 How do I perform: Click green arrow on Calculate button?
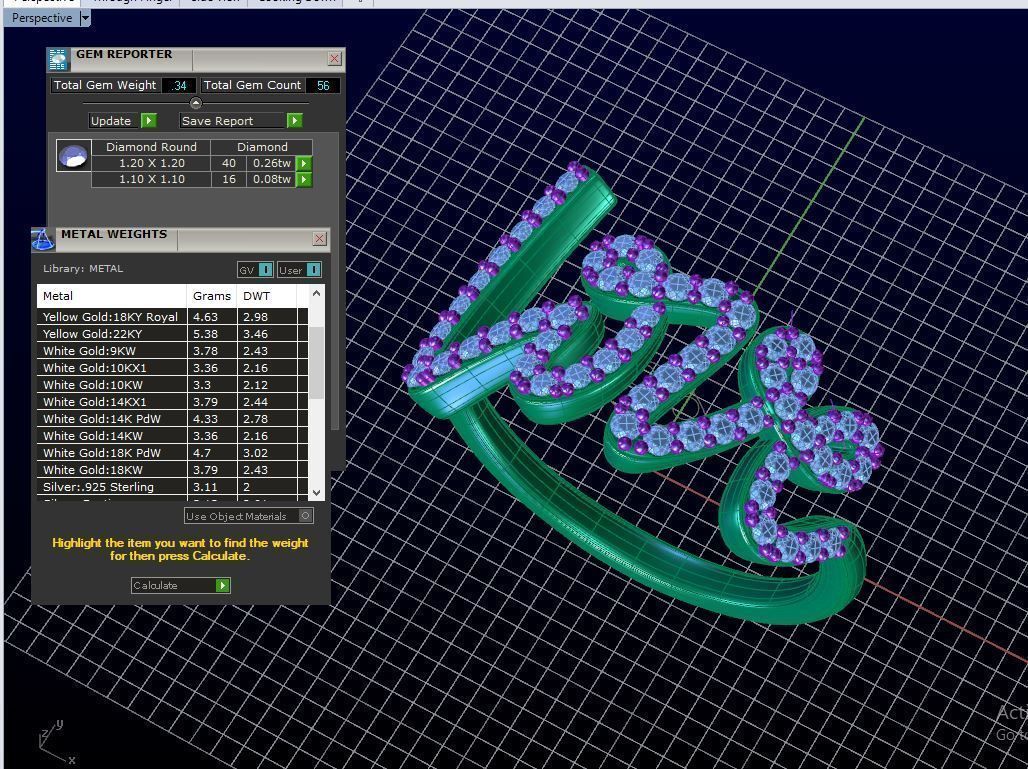pyautogui.click(x=223, y=585)
